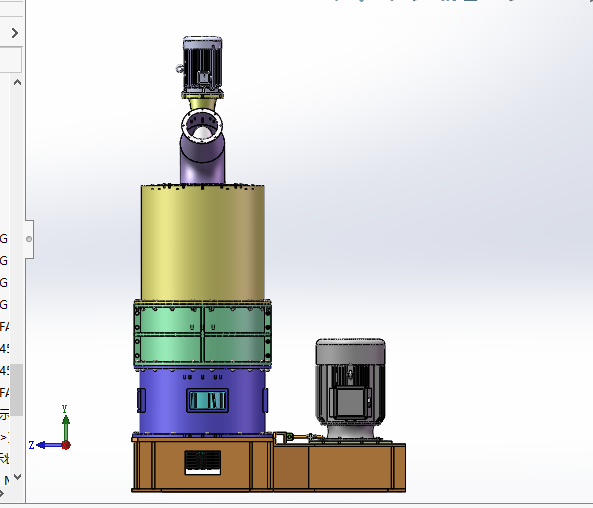
Task: Click the red origin ball of the triad
Action: pyautogui.click(x=66, y=445)
